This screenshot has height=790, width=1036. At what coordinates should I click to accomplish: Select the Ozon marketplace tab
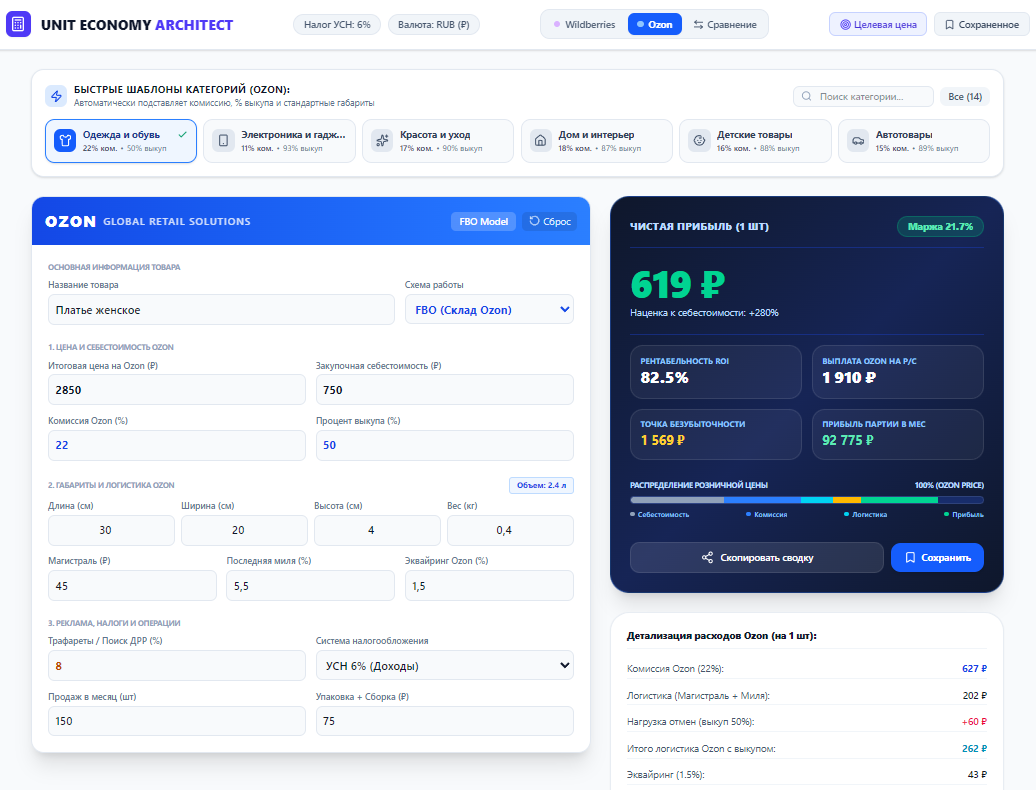pyautogui.click(x=655, y=24)
